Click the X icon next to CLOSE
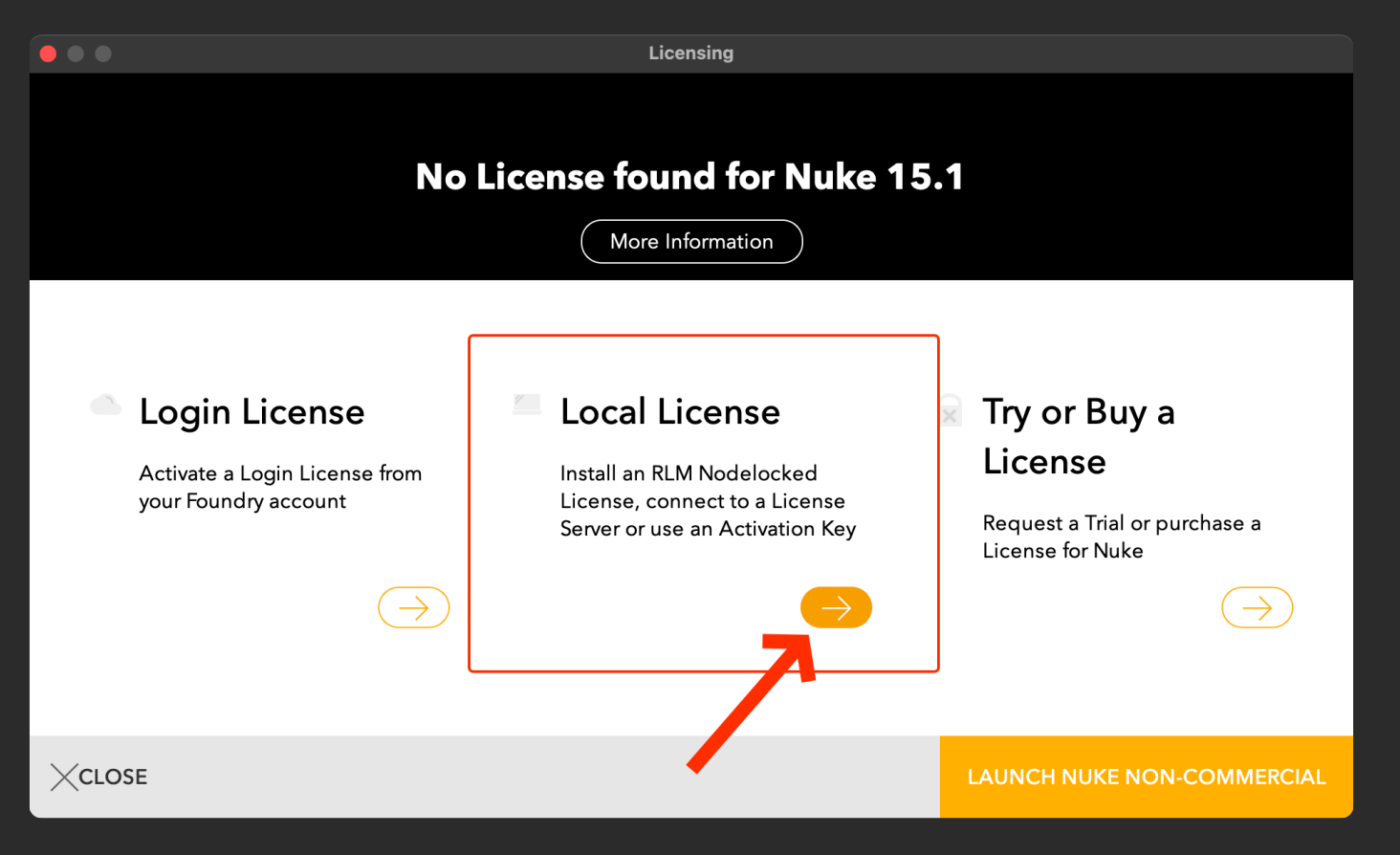The height and width of the screenshot is (855, 1400). [64, 777]
